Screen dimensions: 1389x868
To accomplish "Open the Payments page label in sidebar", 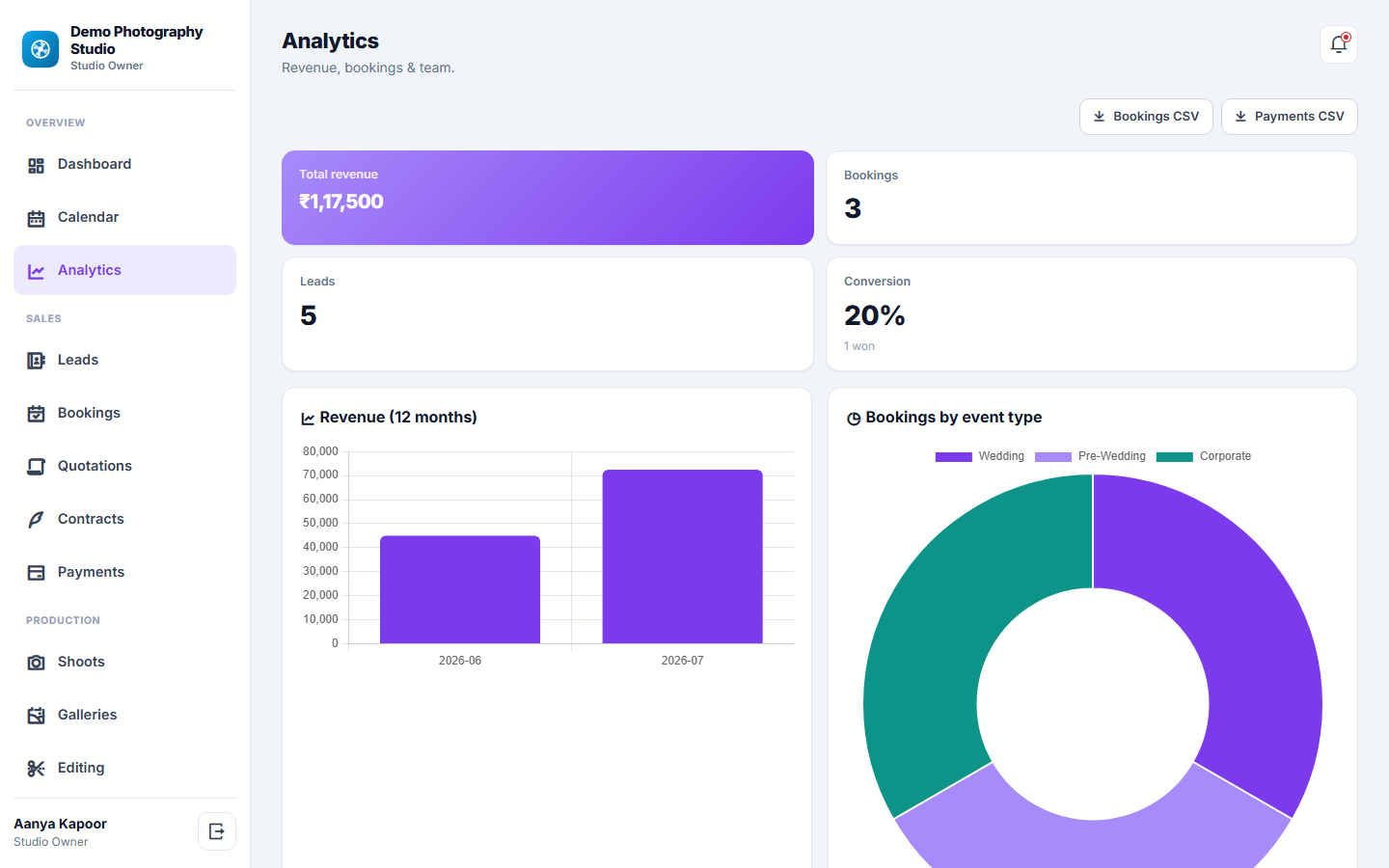I will click(91, 572).
